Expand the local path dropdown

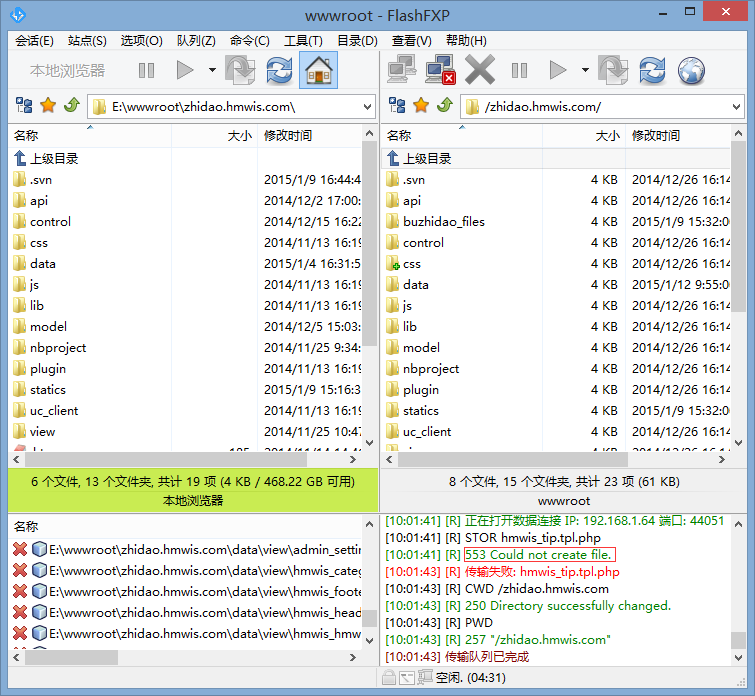[x=366, y=106]
